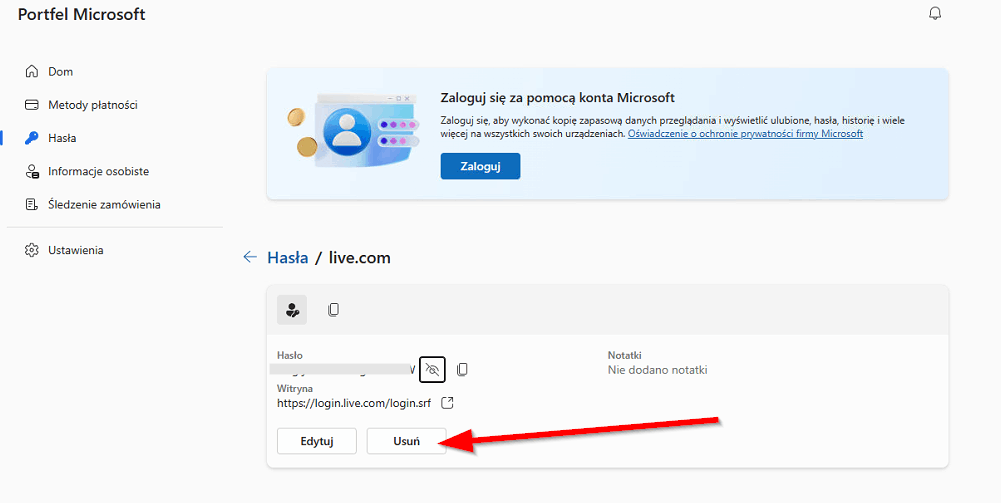This screenshot has height=503, width=1001.
Task: Click the order tracking list icon
Action: 31,204
